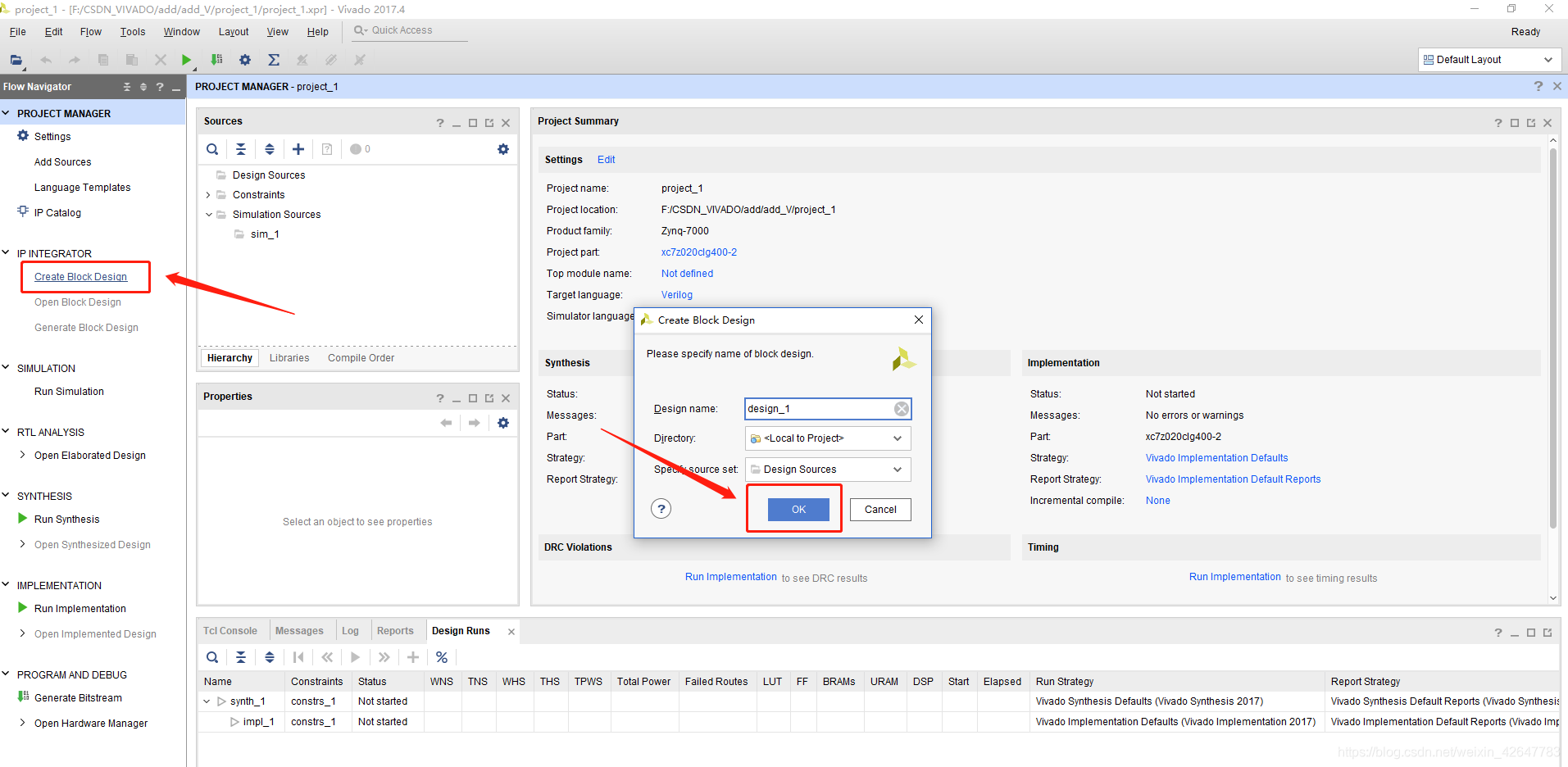Collapse all in Design Runs panel

click(241, 657)
